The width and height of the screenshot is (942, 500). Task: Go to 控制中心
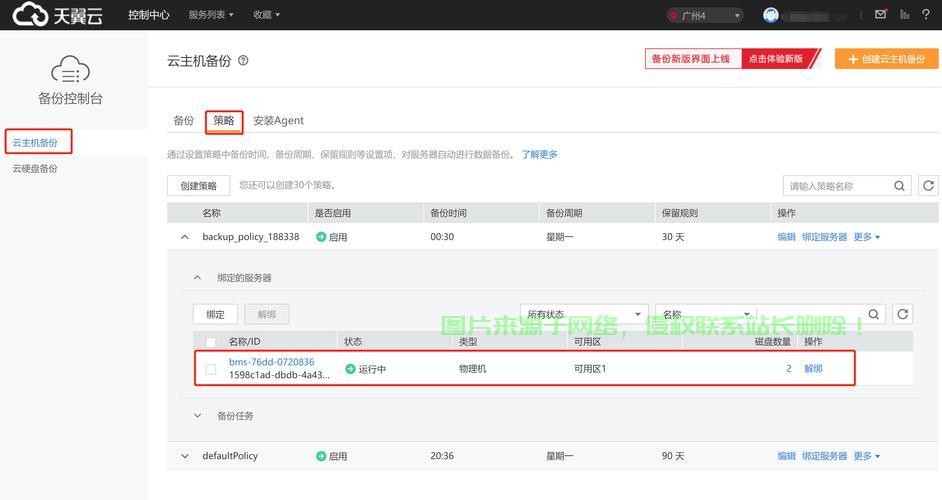(x=148, y=14)
